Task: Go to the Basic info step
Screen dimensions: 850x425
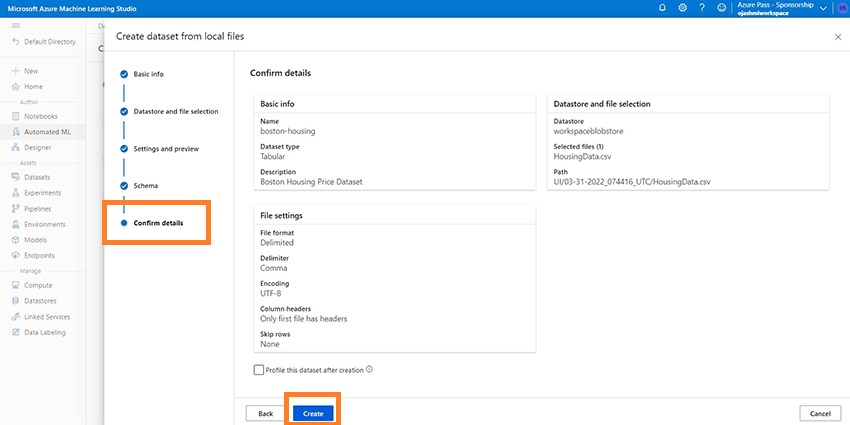Action: (x=148, y=74)
